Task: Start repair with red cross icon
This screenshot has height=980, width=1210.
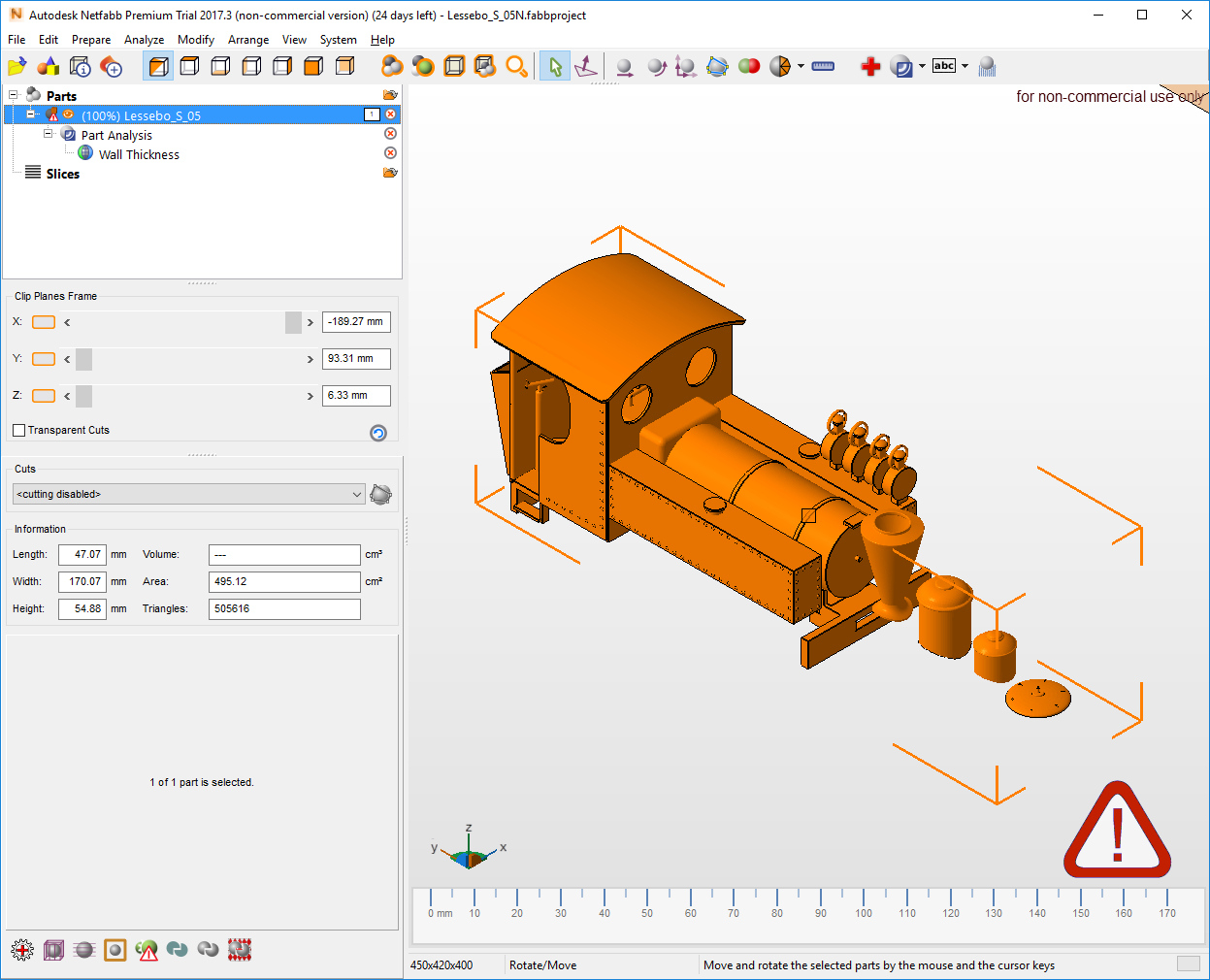Action: click(870, 66)
